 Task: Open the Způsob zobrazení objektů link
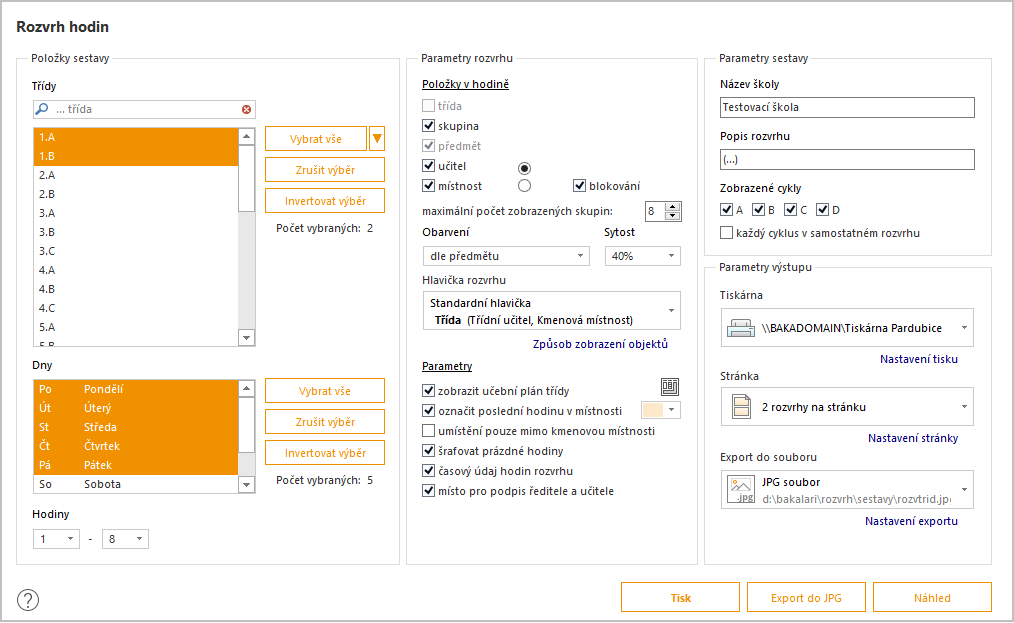click(600, 344)
